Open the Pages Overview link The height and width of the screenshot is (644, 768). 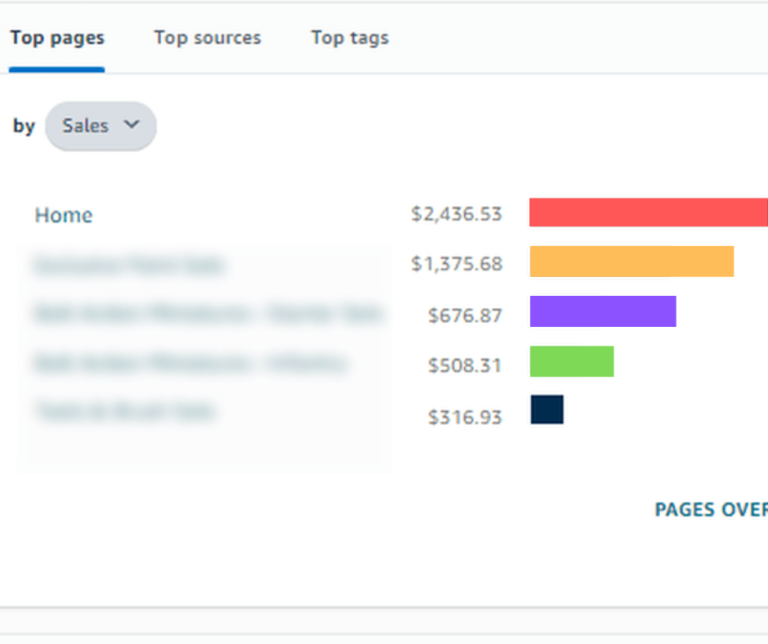tap(710, 510)
